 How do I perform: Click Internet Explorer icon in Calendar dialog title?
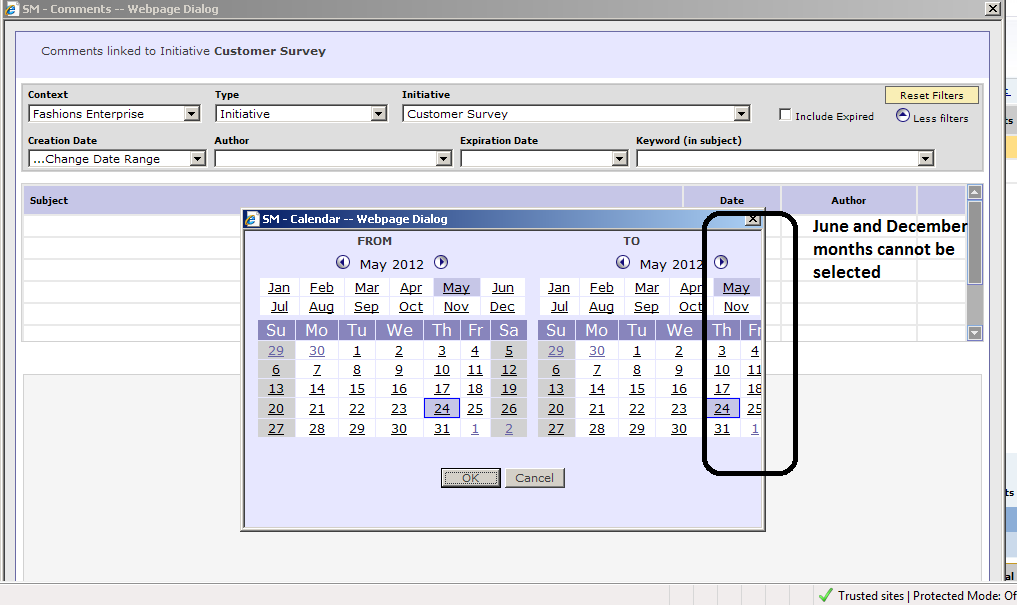point(252,219)
